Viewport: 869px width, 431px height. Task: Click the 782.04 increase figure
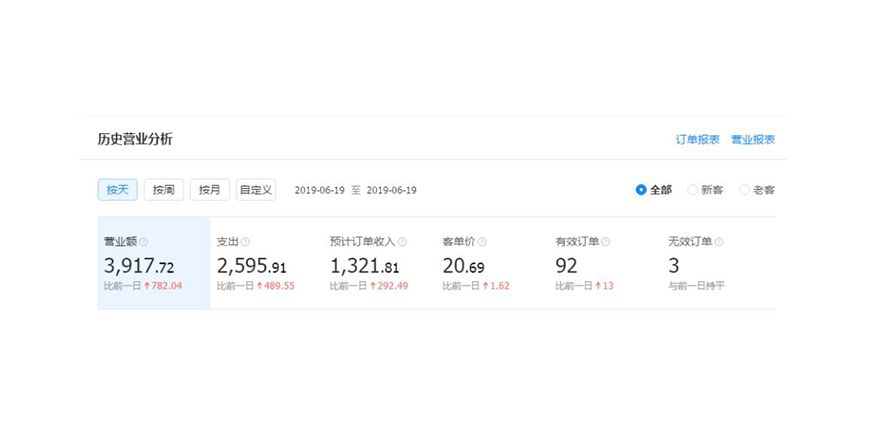tap(167, 286)
